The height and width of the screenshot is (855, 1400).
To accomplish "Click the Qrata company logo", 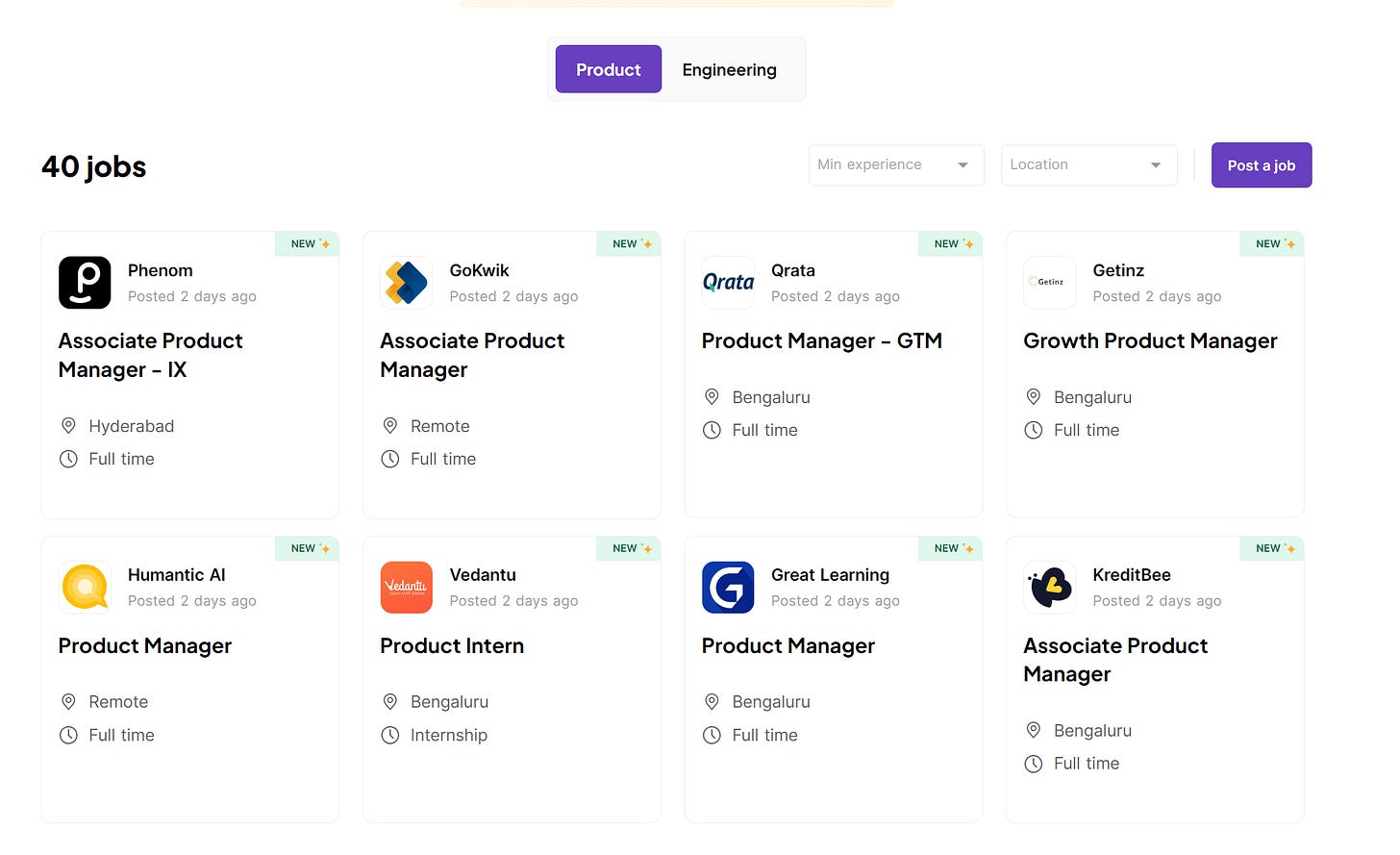I will pos(728,283).
